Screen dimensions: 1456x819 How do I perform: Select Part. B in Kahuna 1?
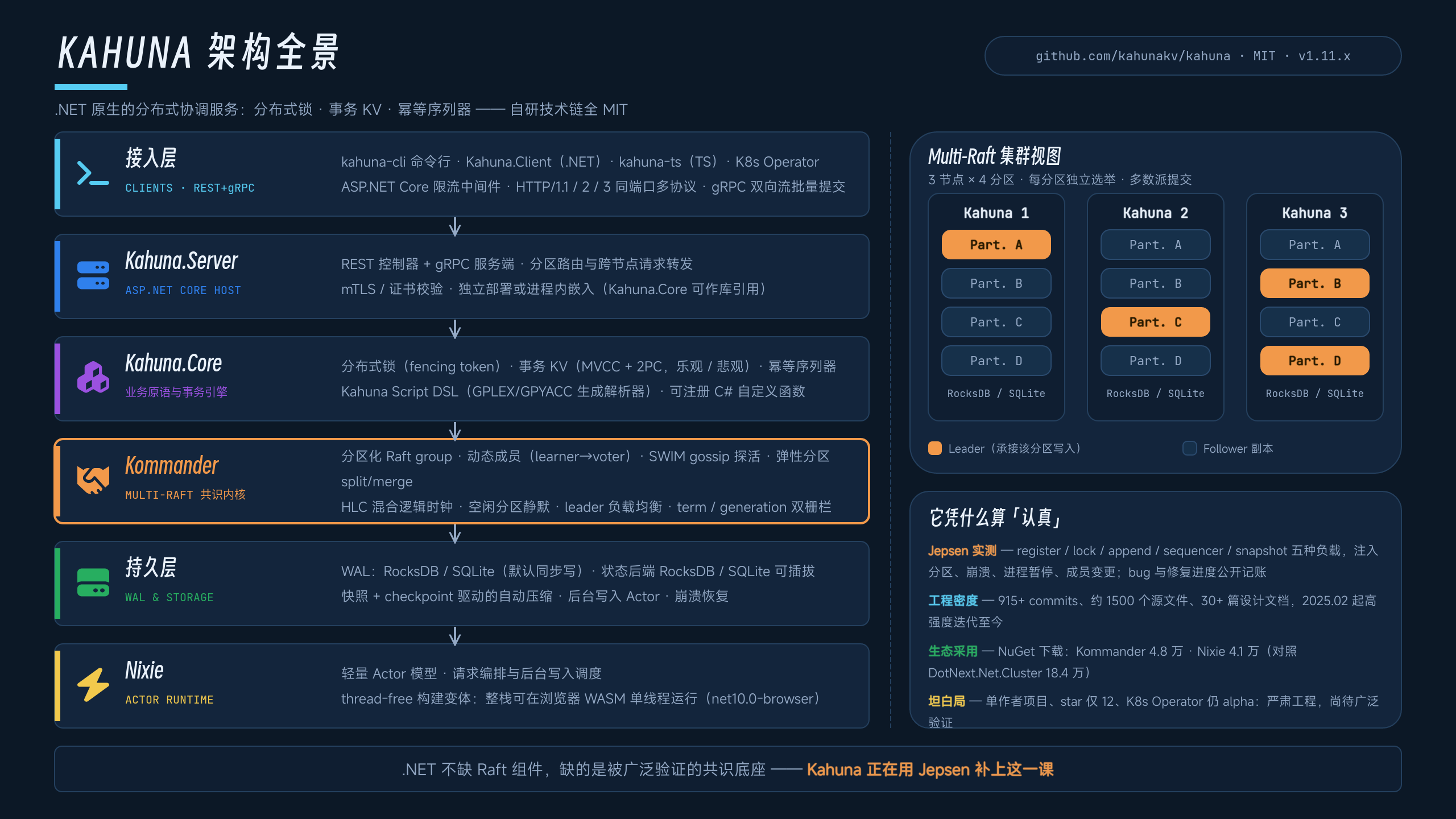(x=996, y=283)
